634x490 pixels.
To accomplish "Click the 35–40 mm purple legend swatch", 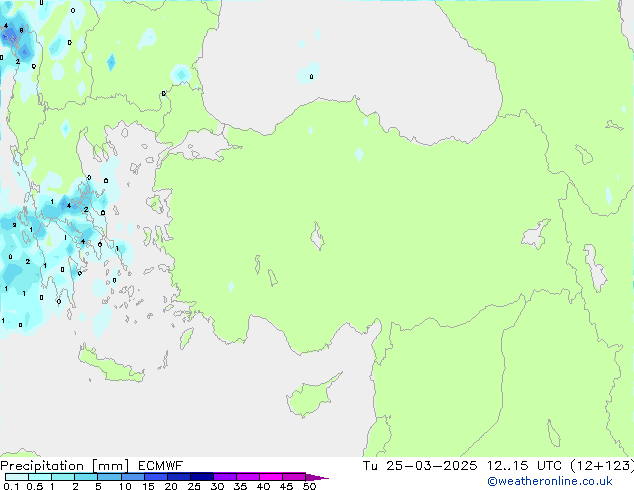I will tap(248, 477).
